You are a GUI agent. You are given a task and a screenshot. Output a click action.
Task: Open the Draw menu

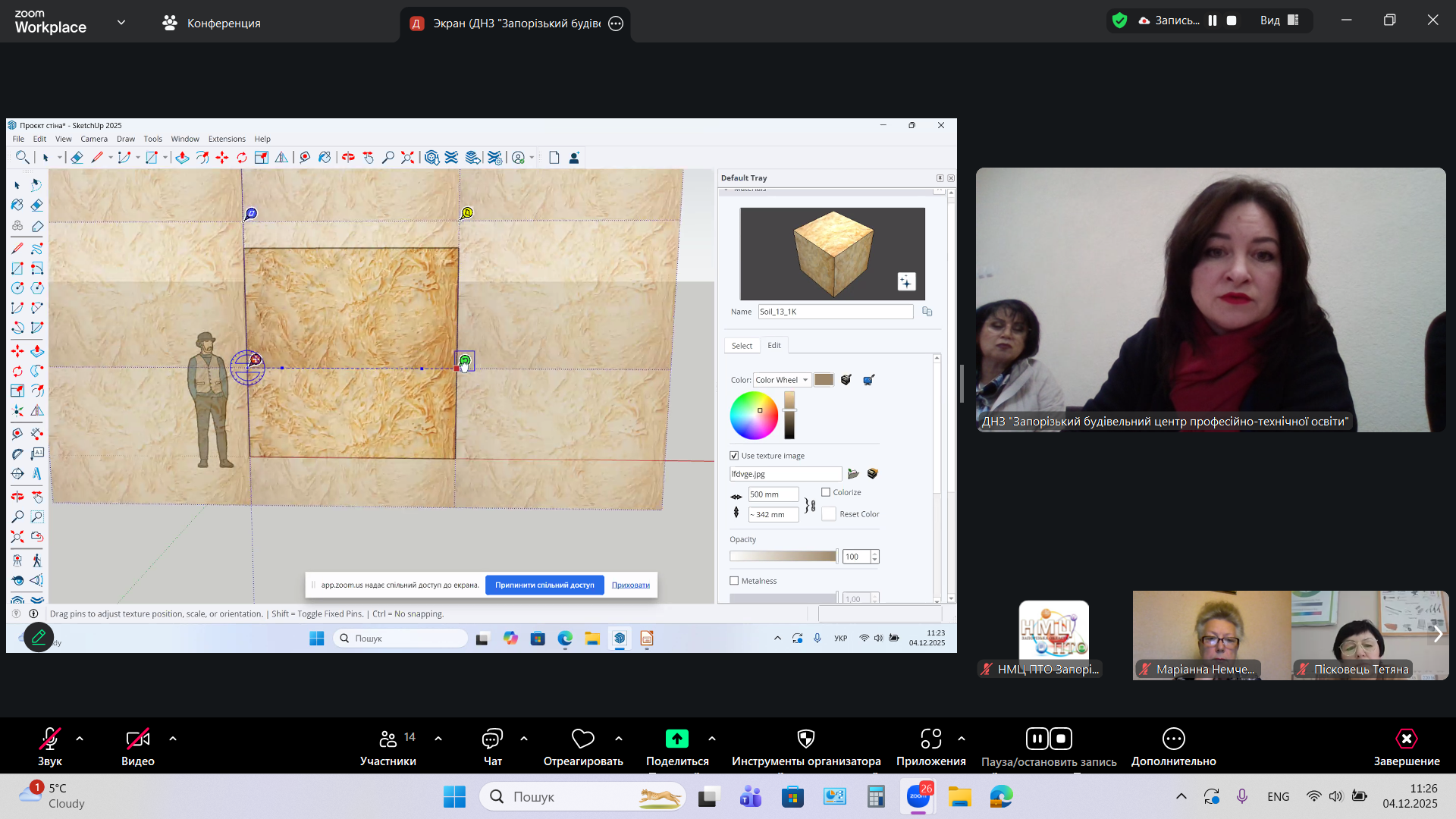[x=126, y=139]
